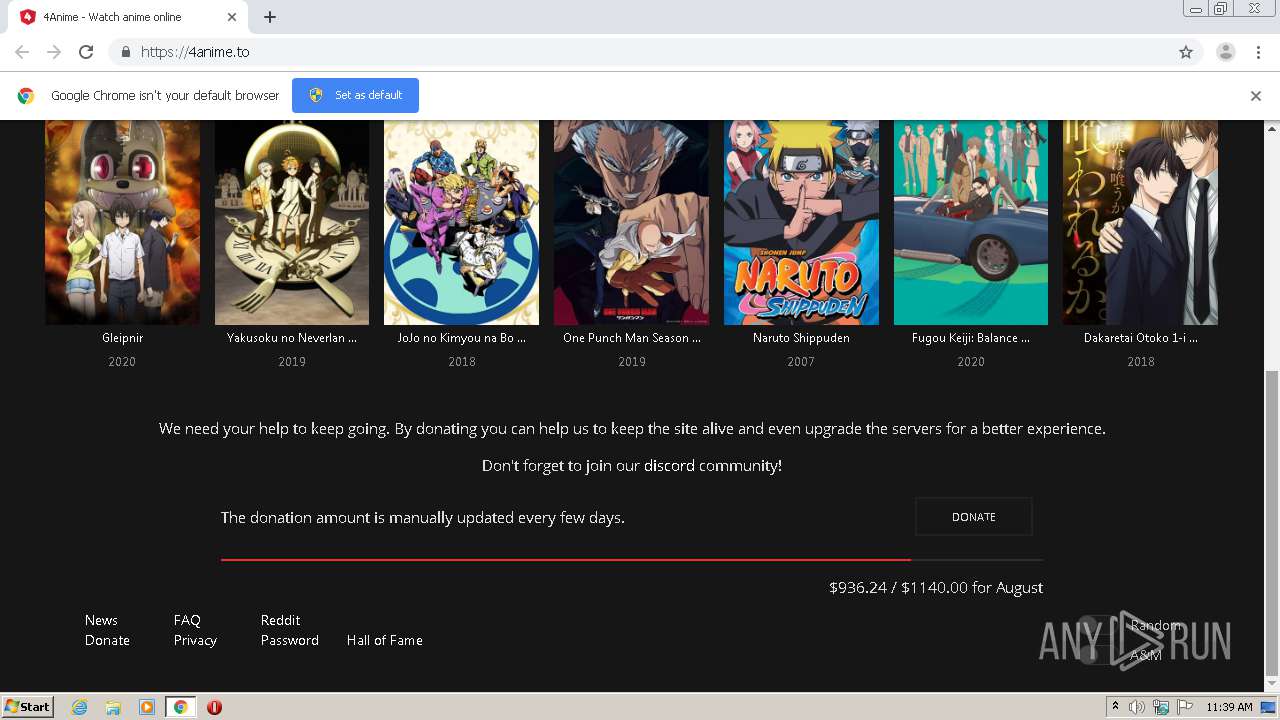Click the browser forward arrow
This screenshot has width=1280, height=720.
click(54, 52)
